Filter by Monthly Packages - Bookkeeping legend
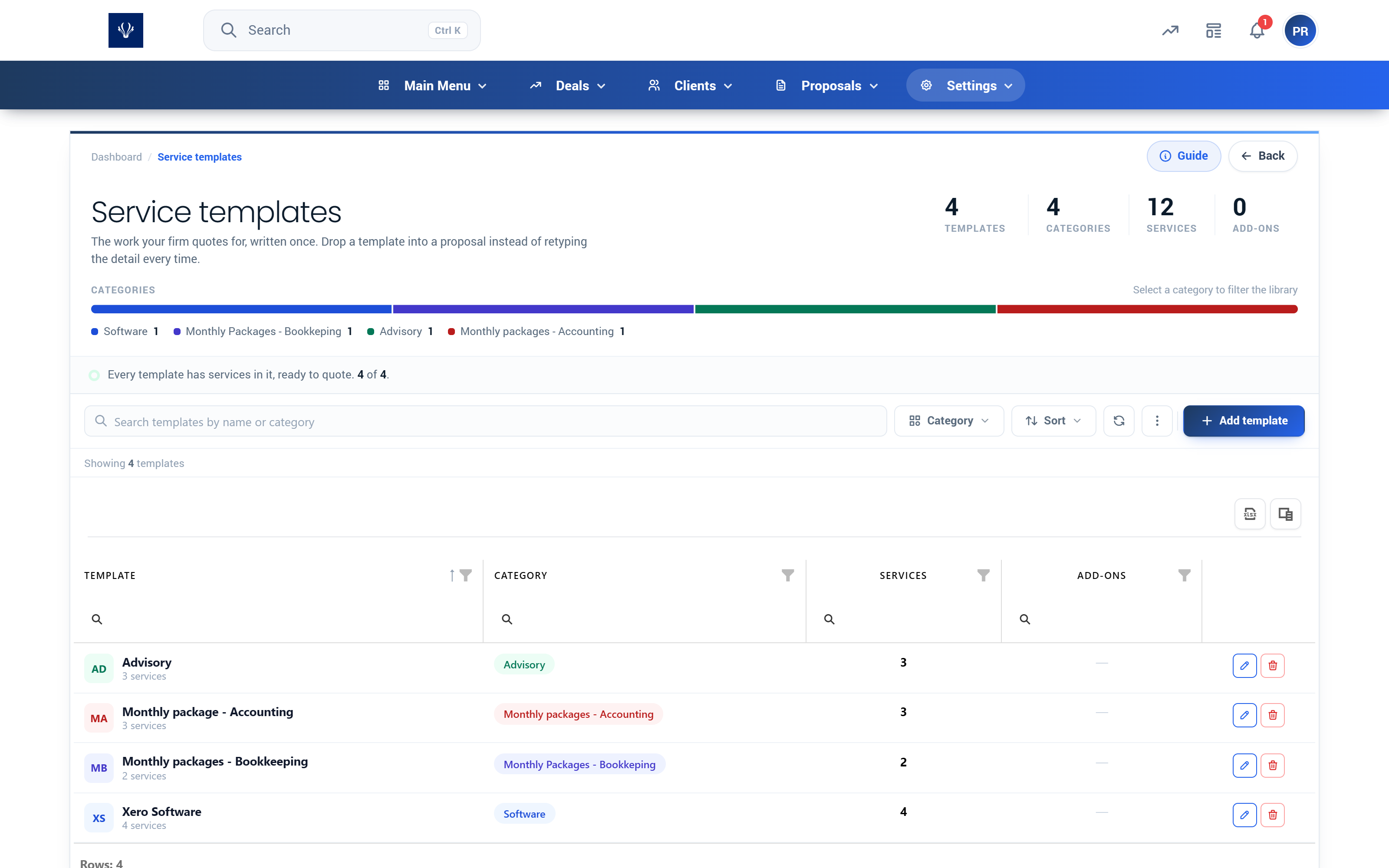This screenshot has height=868, width=1389. click(263, 331)
